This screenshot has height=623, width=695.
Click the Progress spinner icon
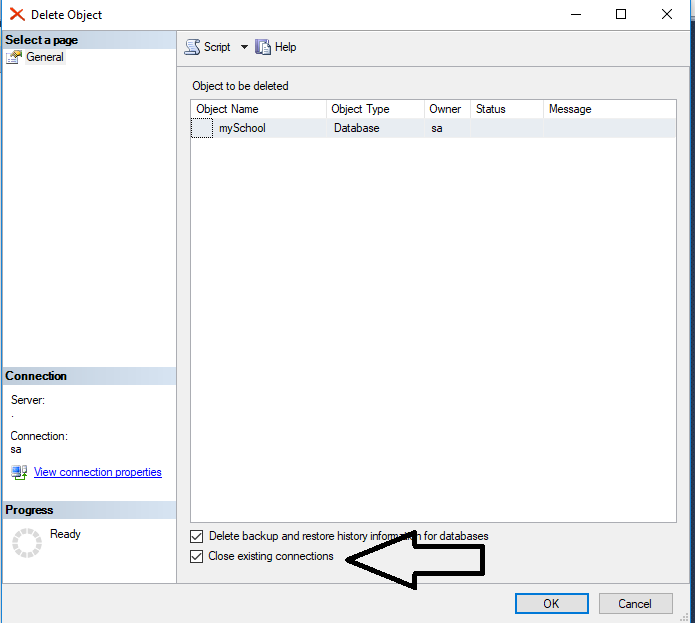27,543
